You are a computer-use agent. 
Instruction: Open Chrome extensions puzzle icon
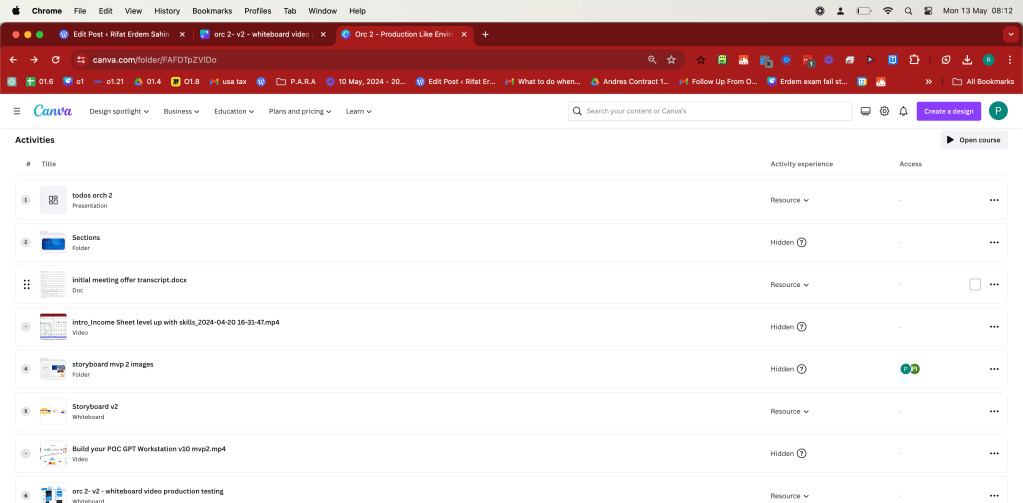(x=914, y=60)
